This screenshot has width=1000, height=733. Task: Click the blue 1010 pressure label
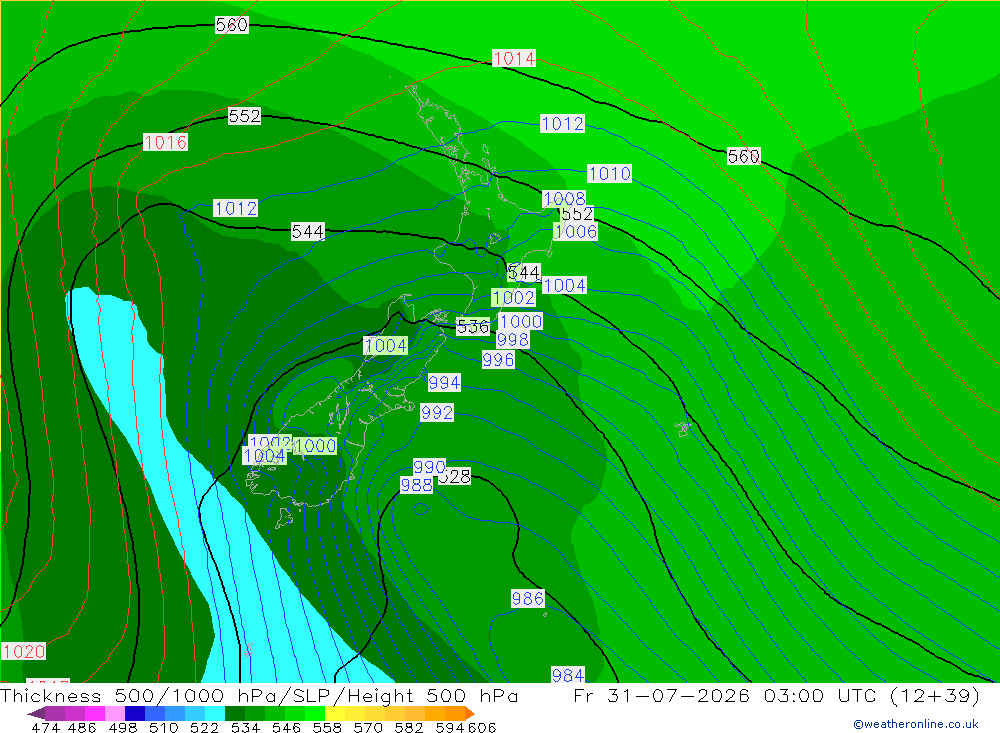click(610, 174)
